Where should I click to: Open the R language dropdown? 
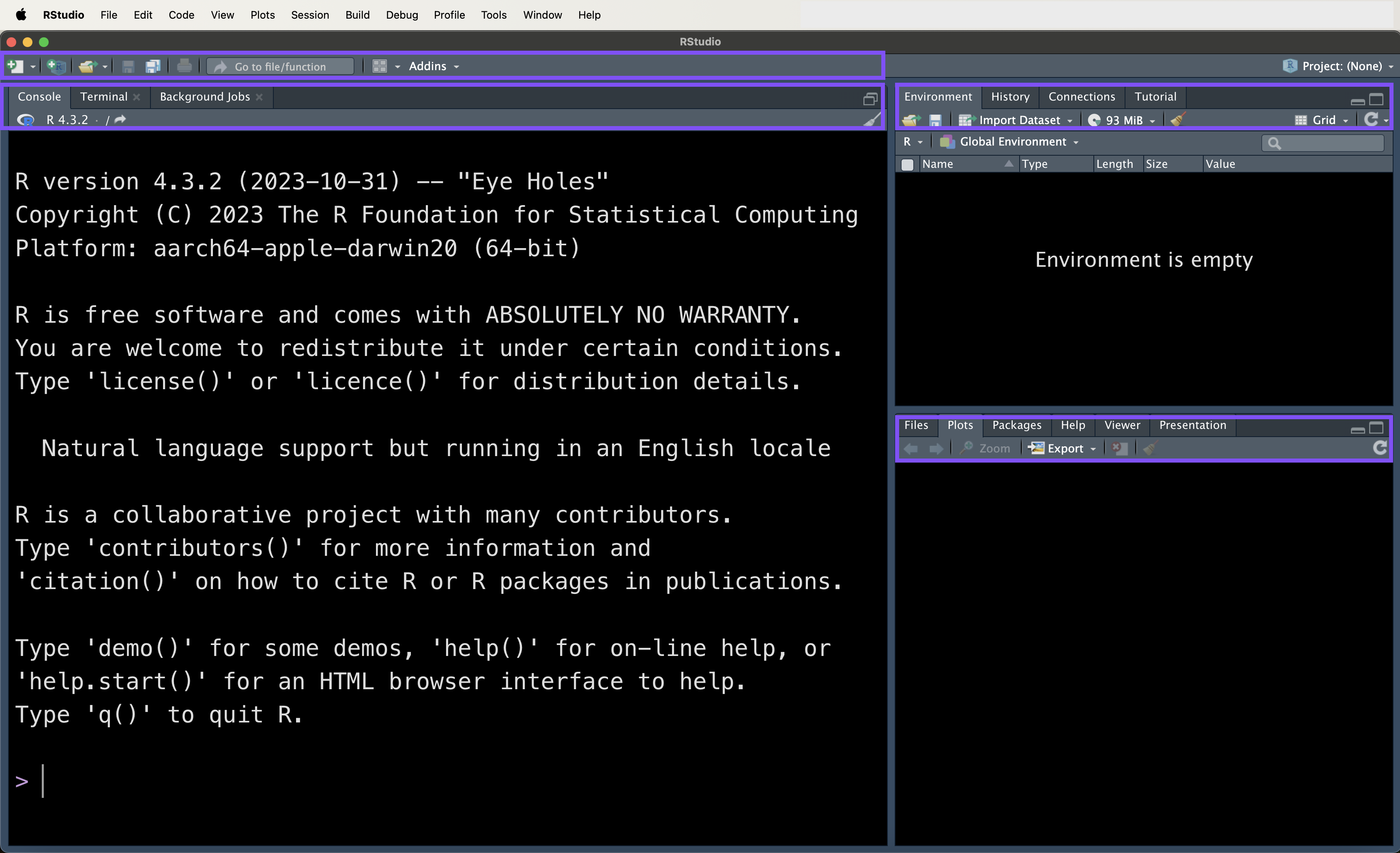point(913,142)
